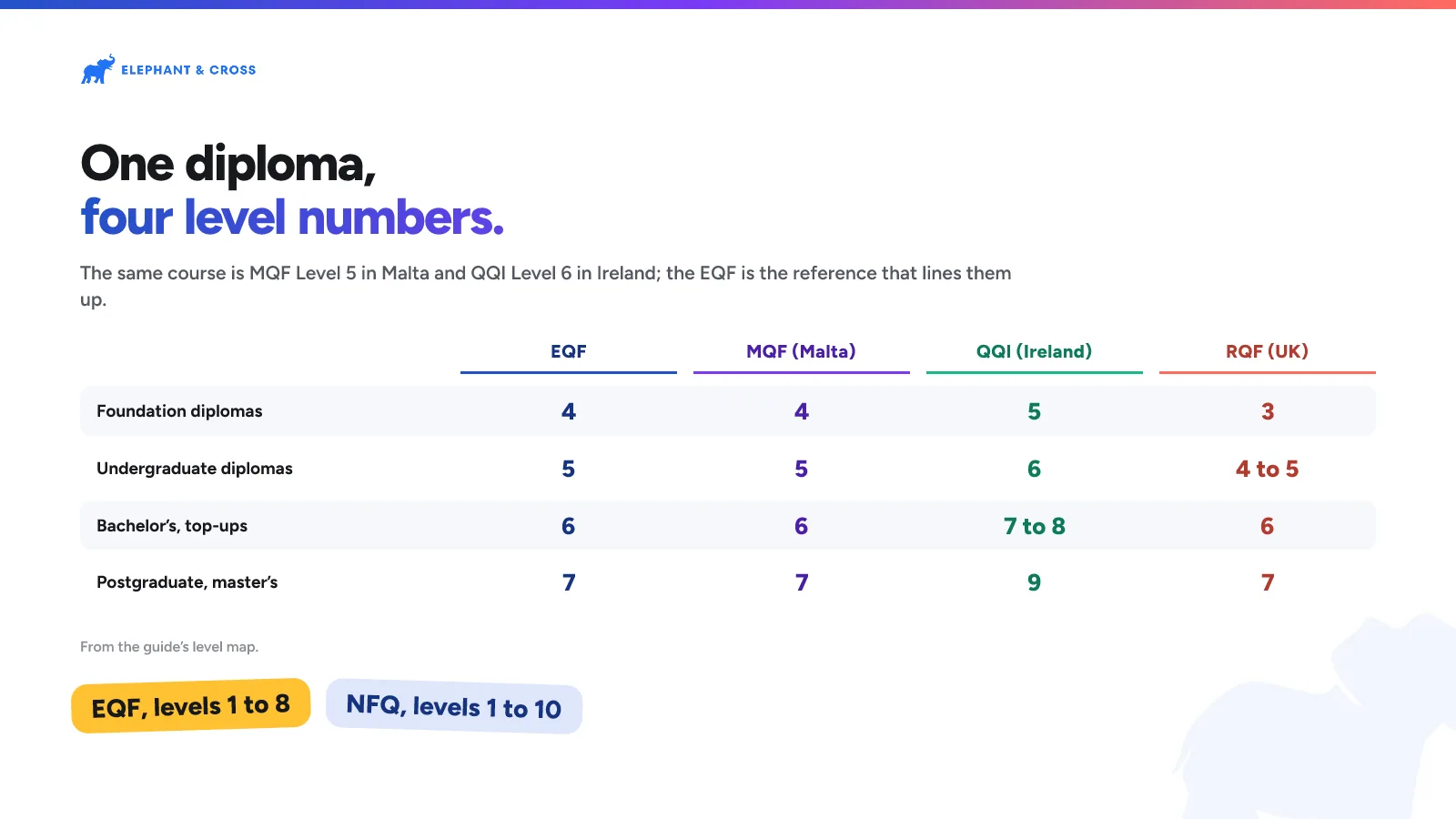Click the RQF (UK) column header

point(1268,351)
